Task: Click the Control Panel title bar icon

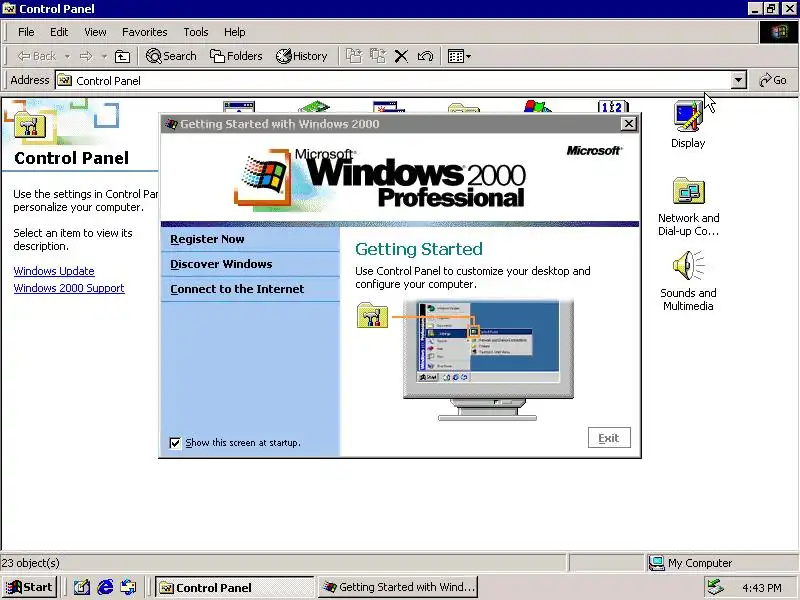Action: click(x=9, y=9)
